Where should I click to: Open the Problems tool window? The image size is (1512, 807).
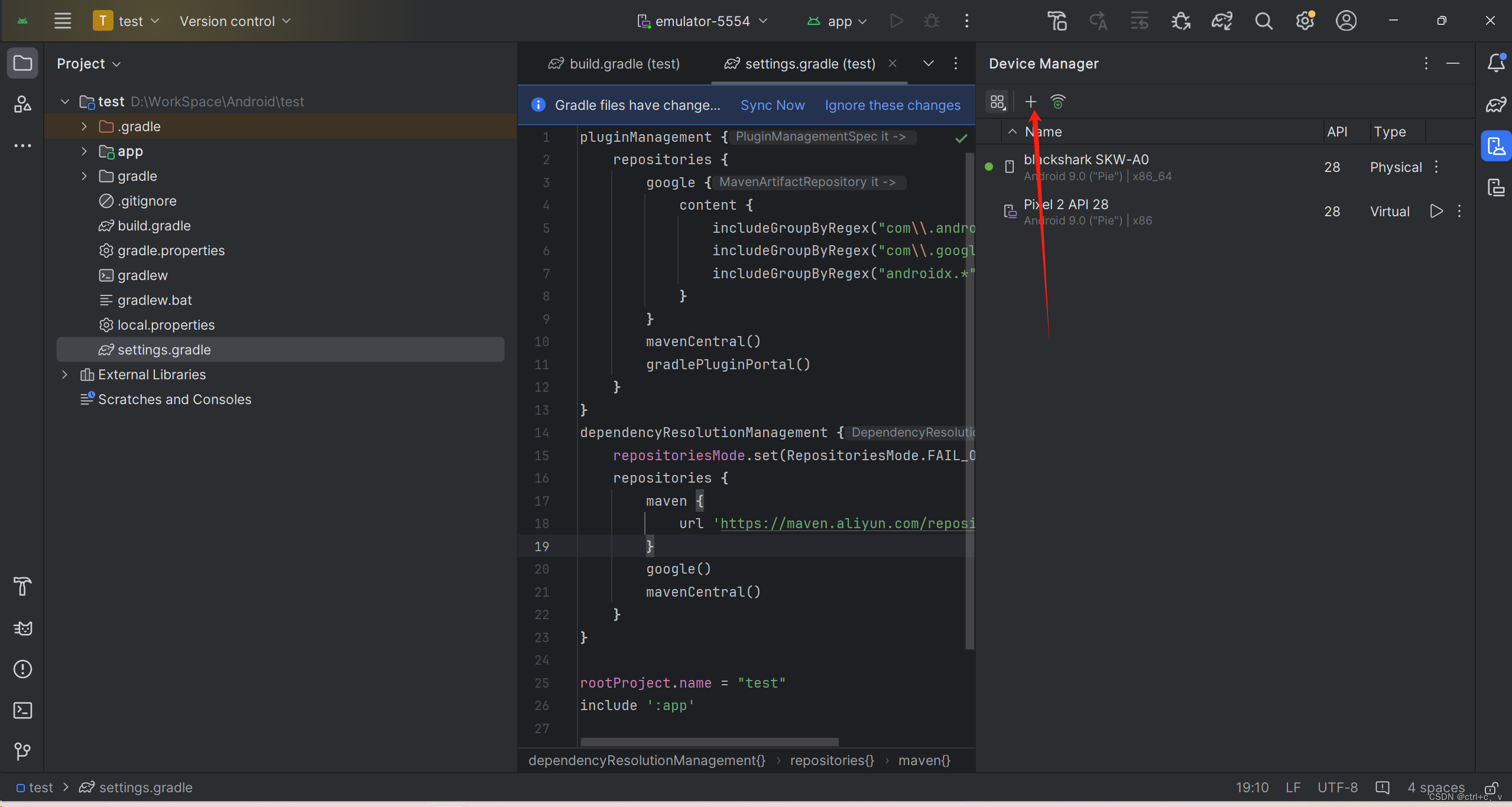(x=22, y=669)
